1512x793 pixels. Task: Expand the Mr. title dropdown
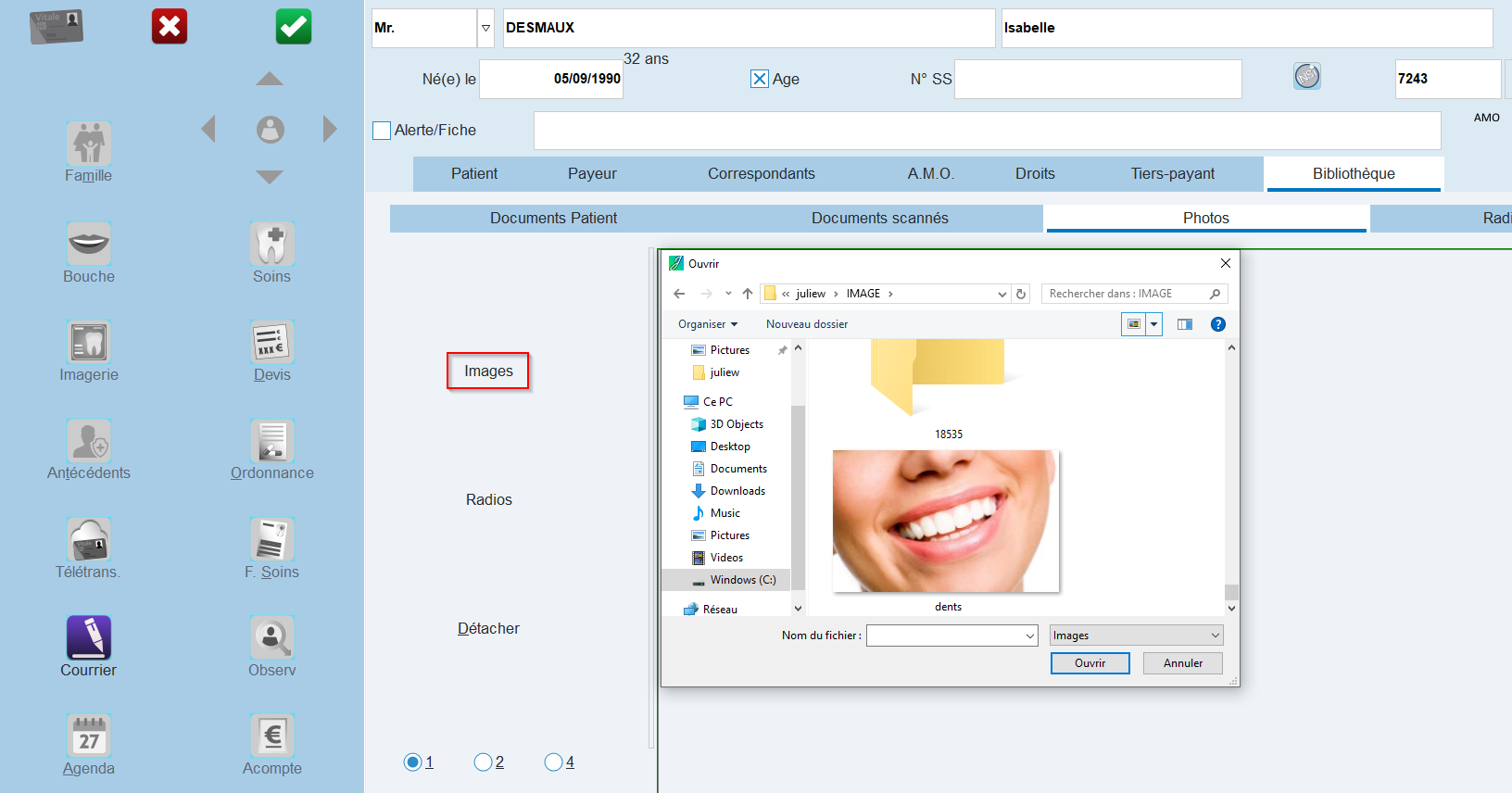point(485,28)
